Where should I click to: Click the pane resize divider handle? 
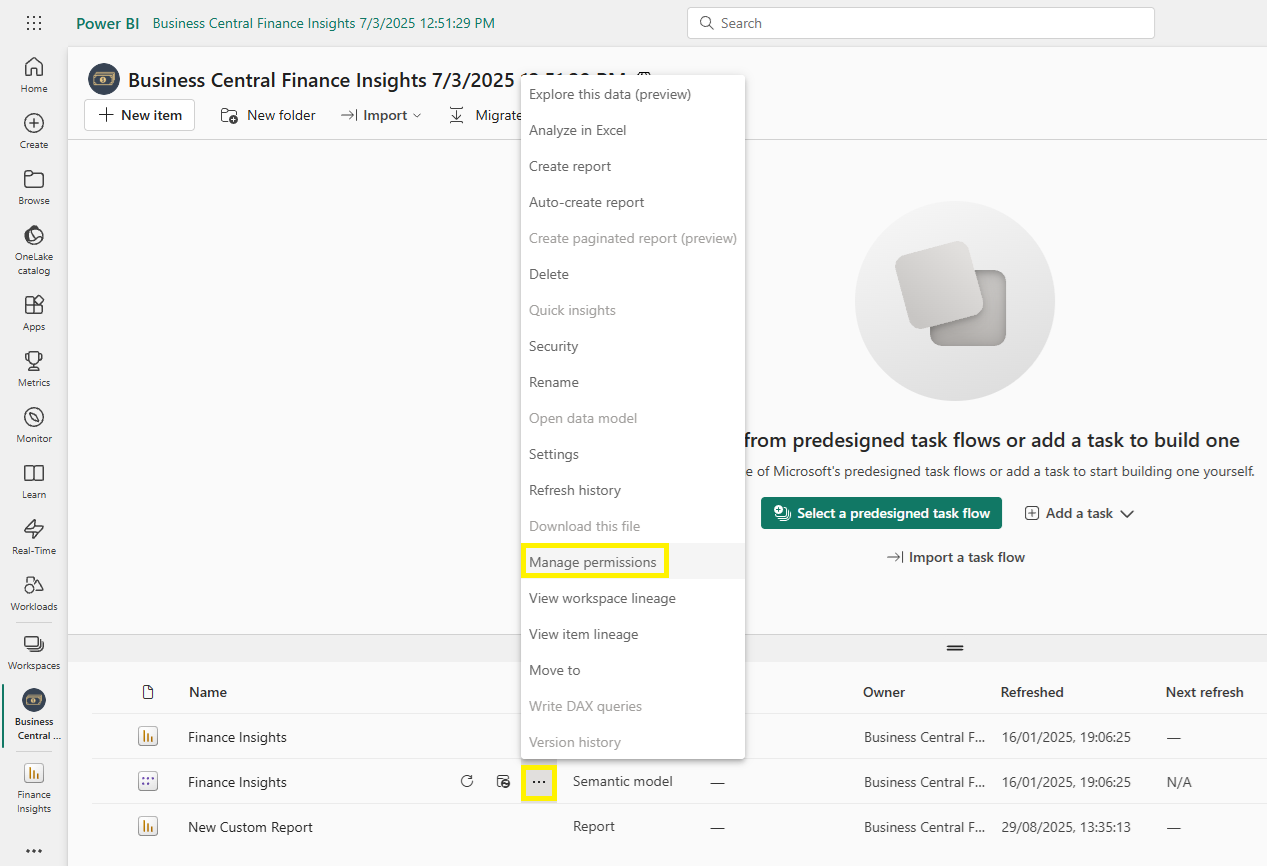(x=955, y=648)
